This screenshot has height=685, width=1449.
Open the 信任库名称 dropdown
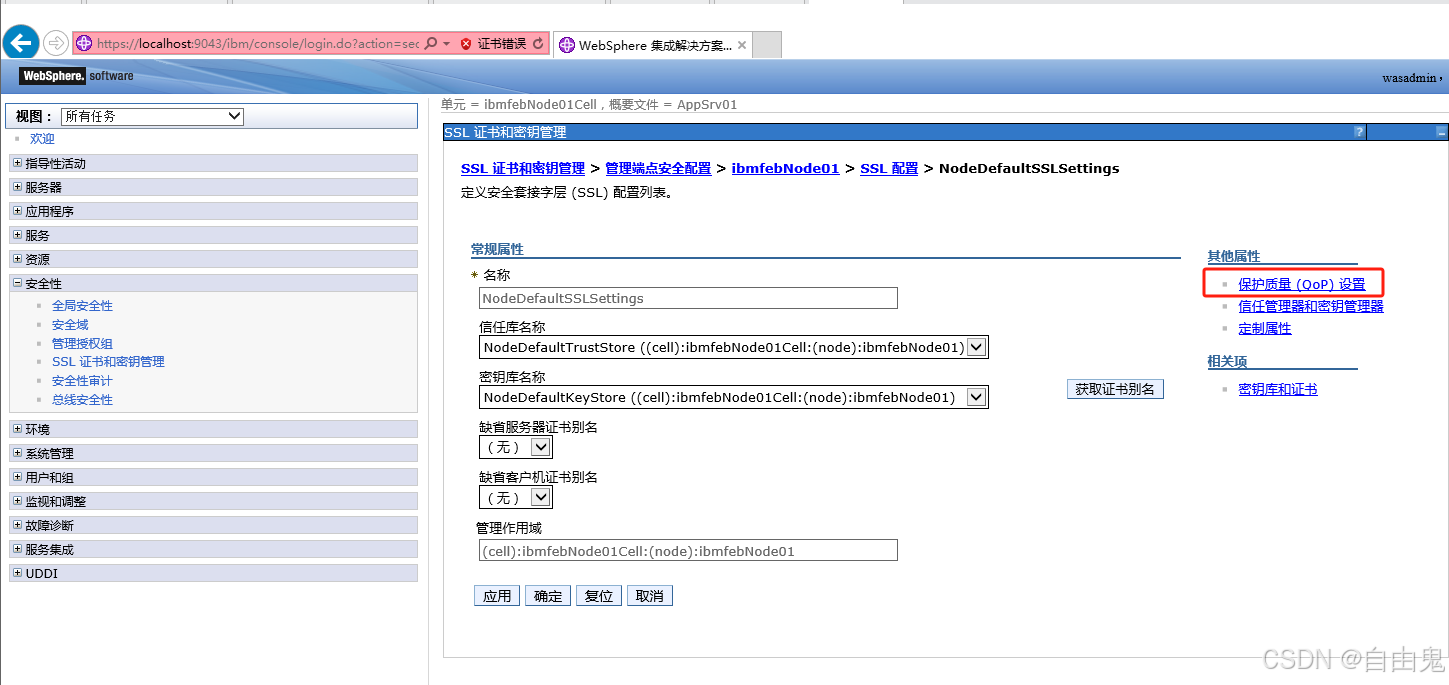(734, 347)
